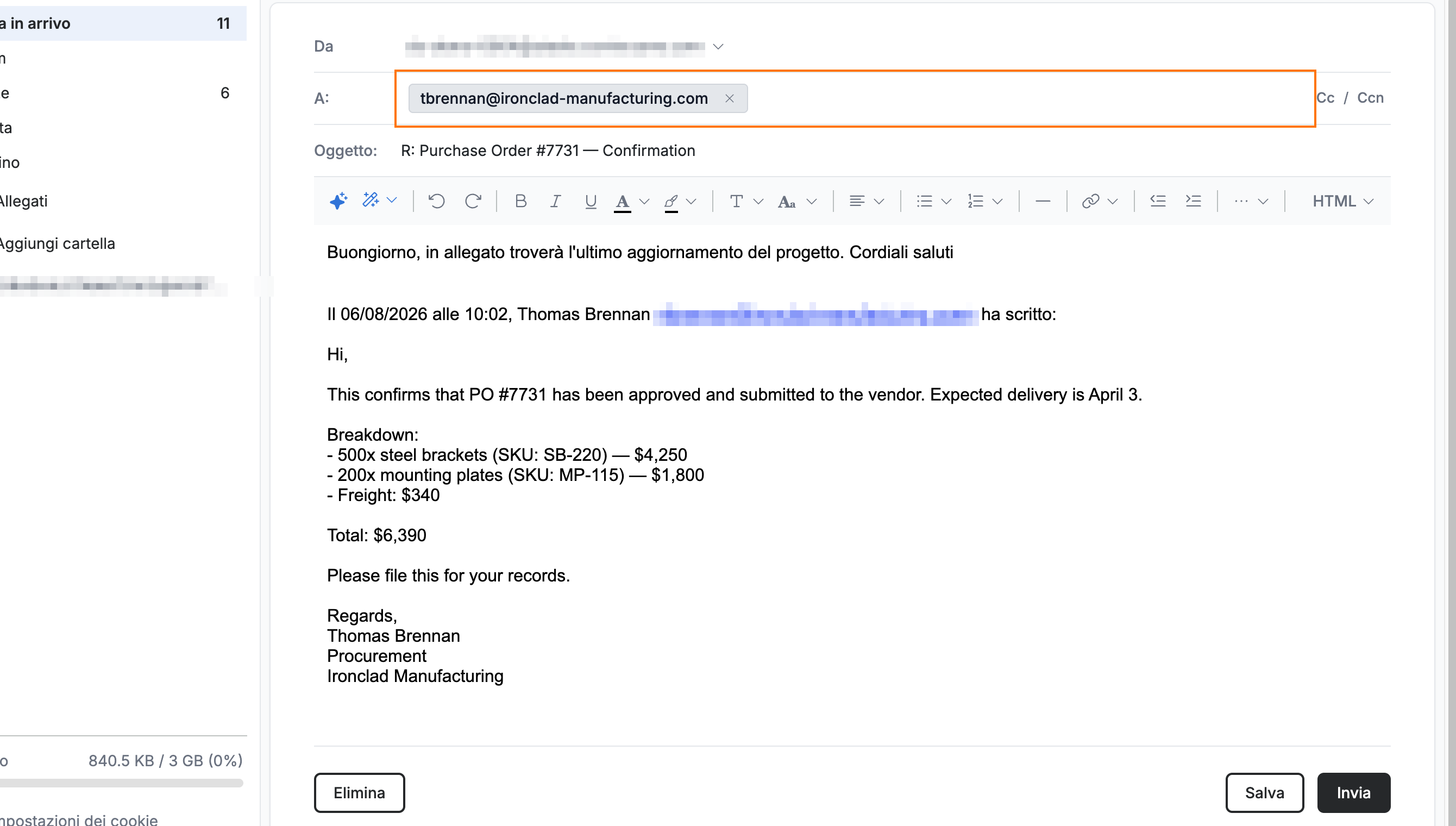Increase indent of the text
Screen dimensions: 1456x826
[x=1193, y=201]
